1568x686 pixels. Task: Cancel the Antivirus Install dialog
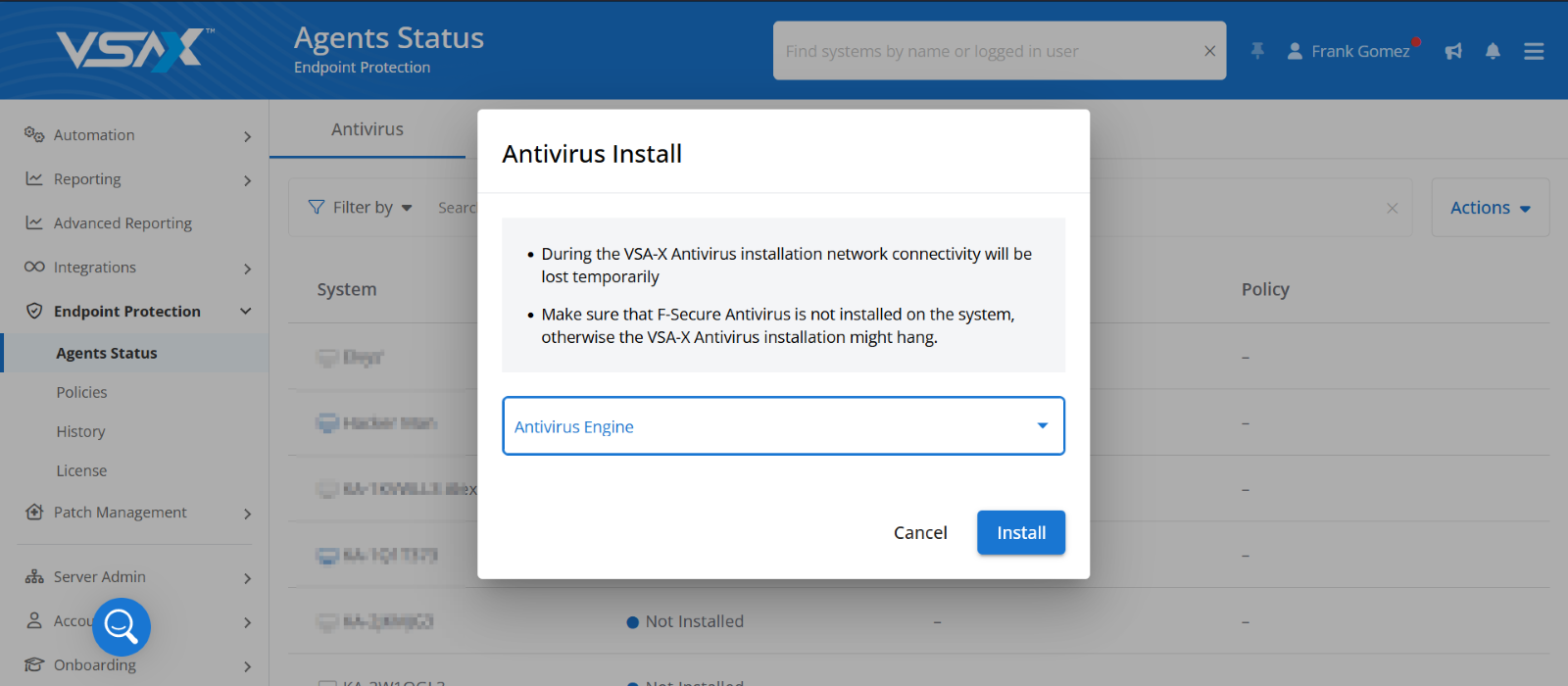pyautogui.click(x=920, y=532)
